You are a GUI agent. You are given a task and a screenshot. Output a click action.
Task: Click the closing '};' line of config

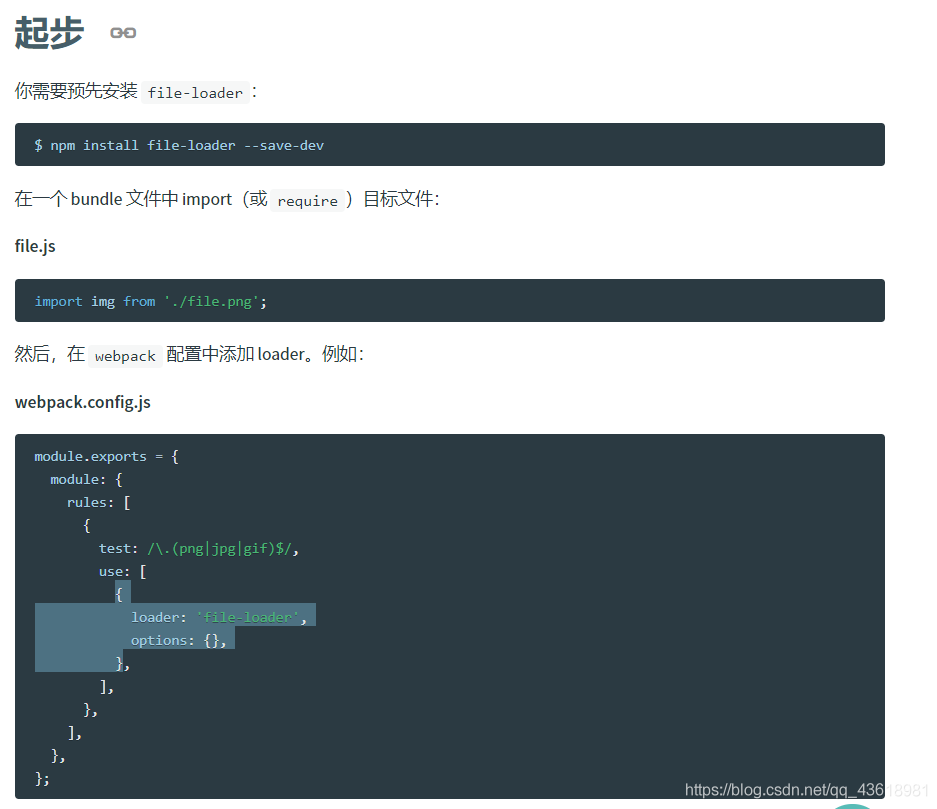tap(42, 779)
